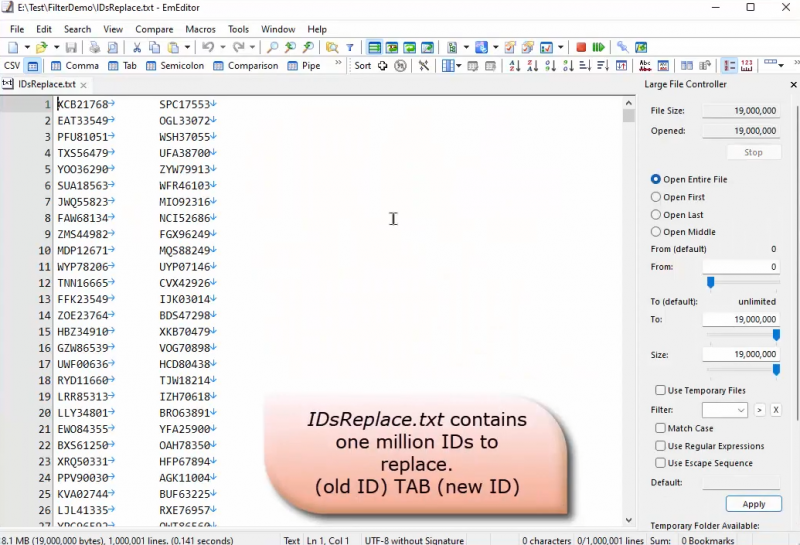Click the red Record macro icon
This screenshot has height=545, width=800.
tap(581, 47)
